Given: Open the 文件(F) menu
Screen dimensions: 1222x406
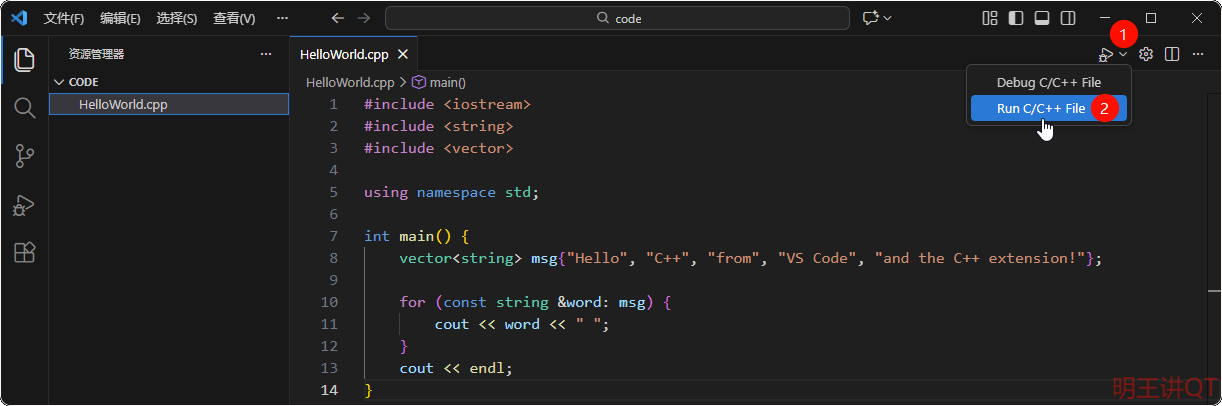Looking at the screenshot, I should click(x=64, y=18).
